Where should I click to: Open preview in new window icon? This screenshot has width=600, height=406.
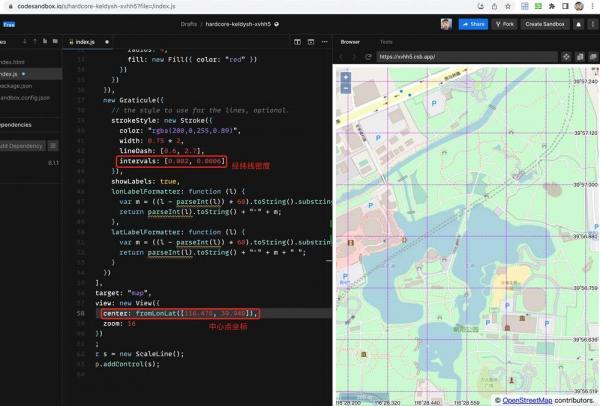coord(591,57)
